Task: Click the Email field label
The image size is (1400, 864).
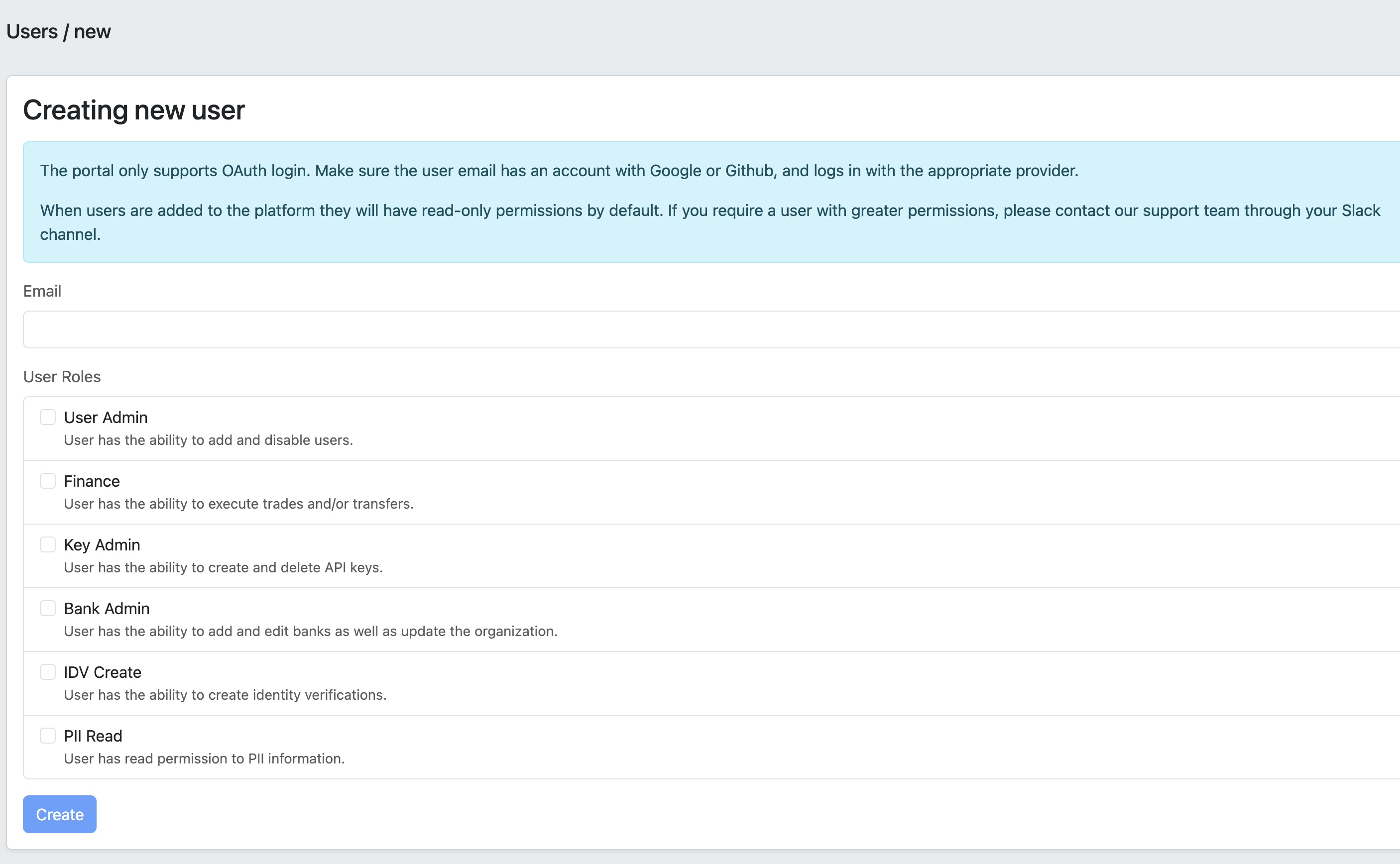Action: (42, 292)
